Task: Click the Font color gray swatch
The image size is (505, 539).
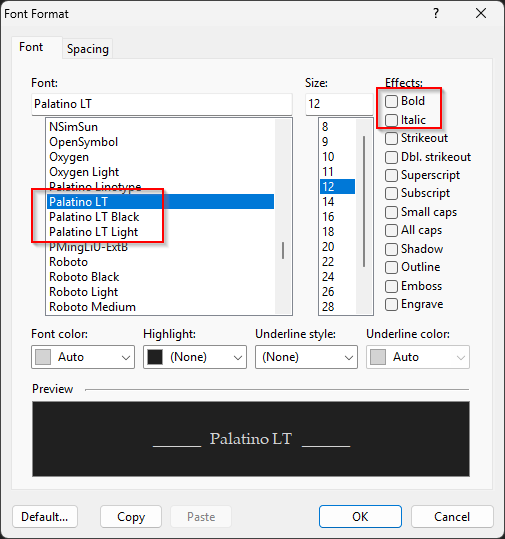Action: 43,357
